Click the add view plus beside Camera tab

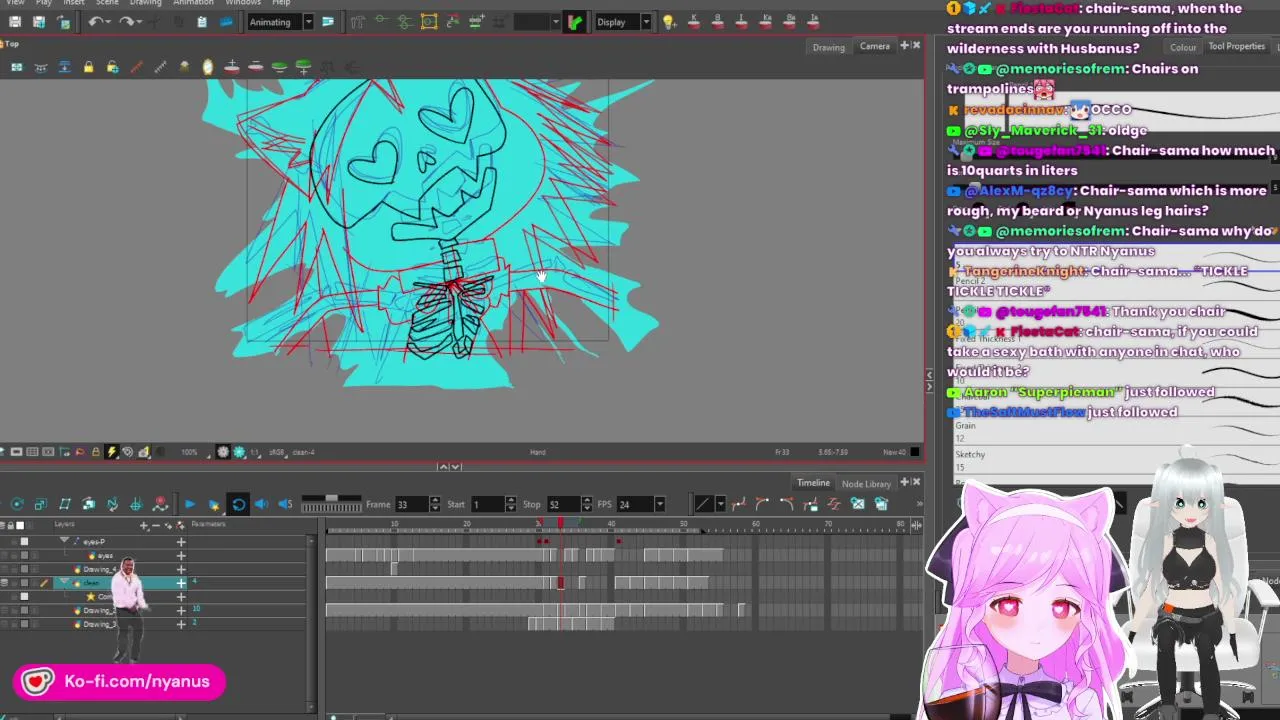pos(904,46)
